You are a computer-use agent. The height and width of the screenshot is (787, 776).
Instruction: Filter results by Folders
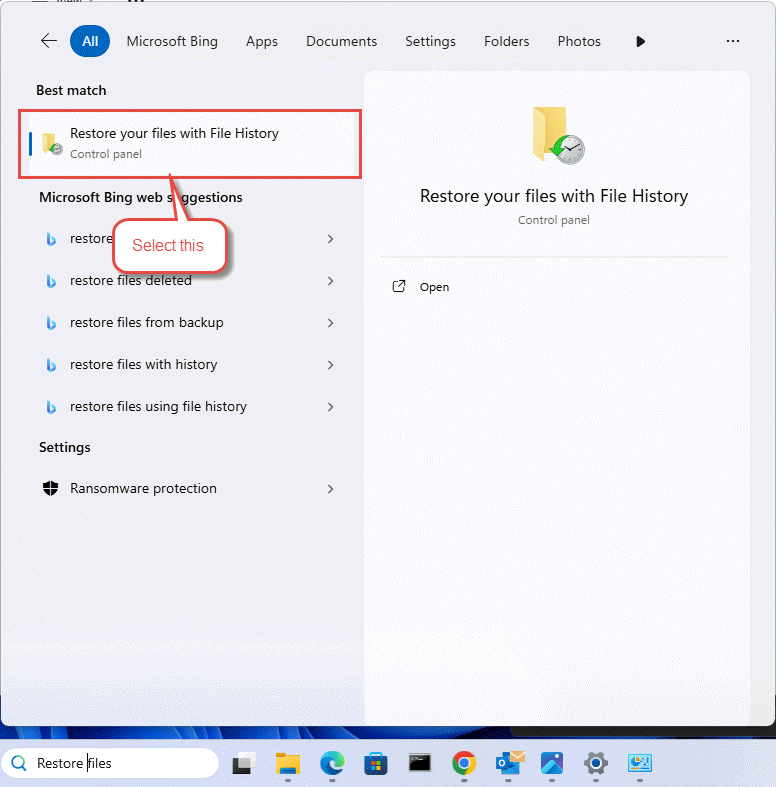[x=506, y=41]
